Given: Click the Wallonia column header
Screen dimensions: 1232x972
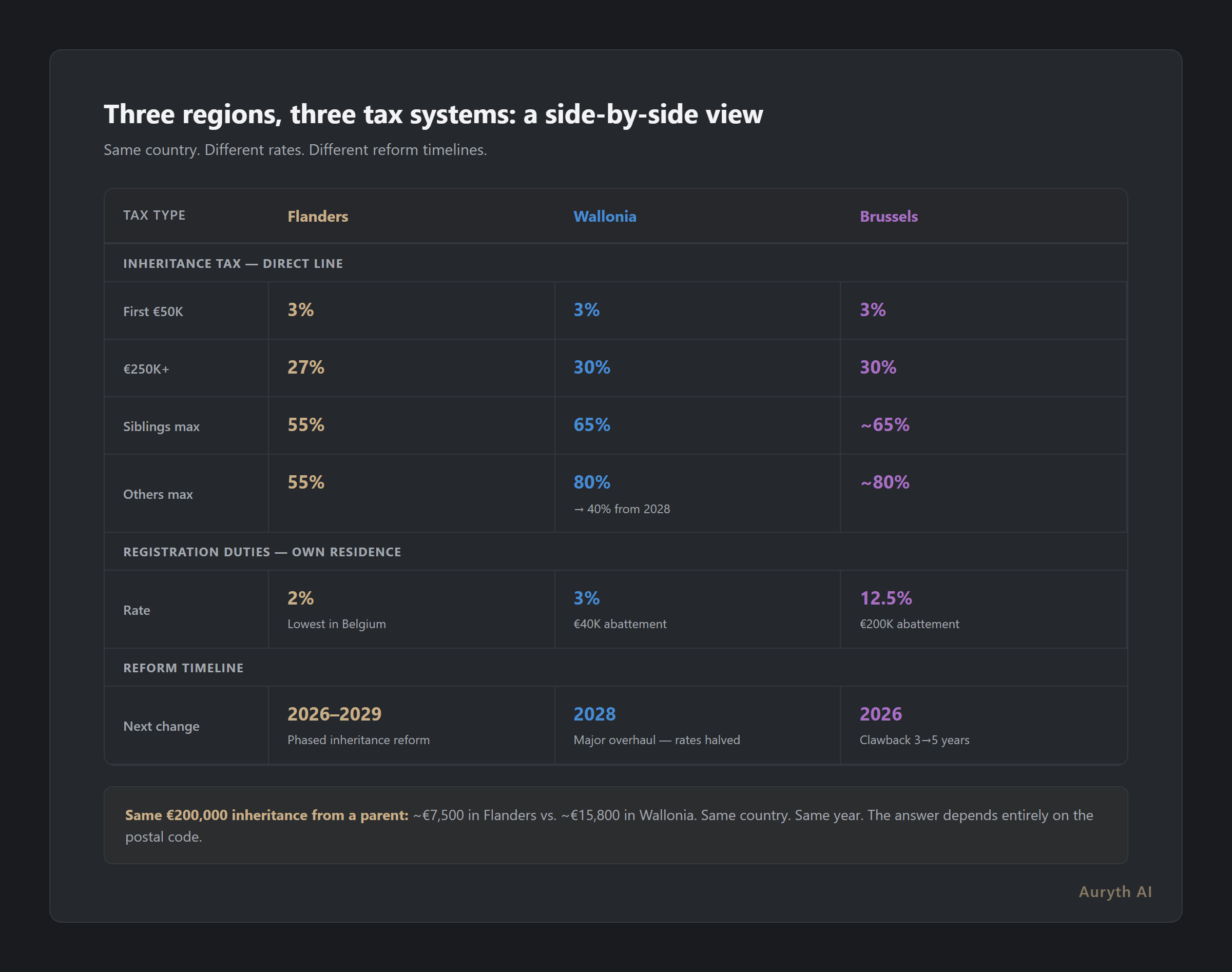Looking at the screenshot, I should (605, 216).
